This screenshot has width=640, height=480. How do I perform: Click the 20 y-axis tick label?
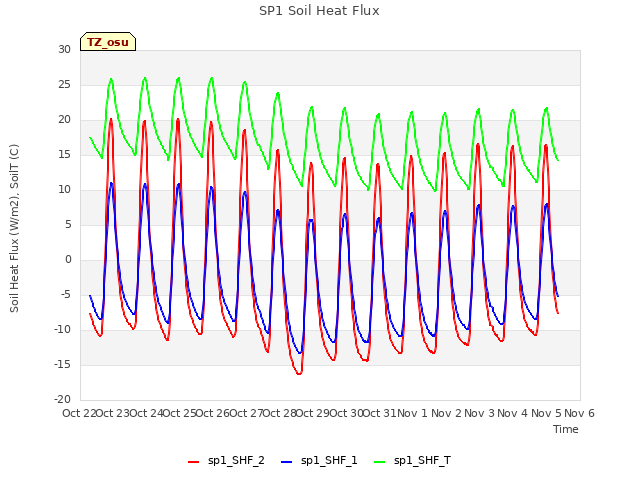(x=64, y=120)
